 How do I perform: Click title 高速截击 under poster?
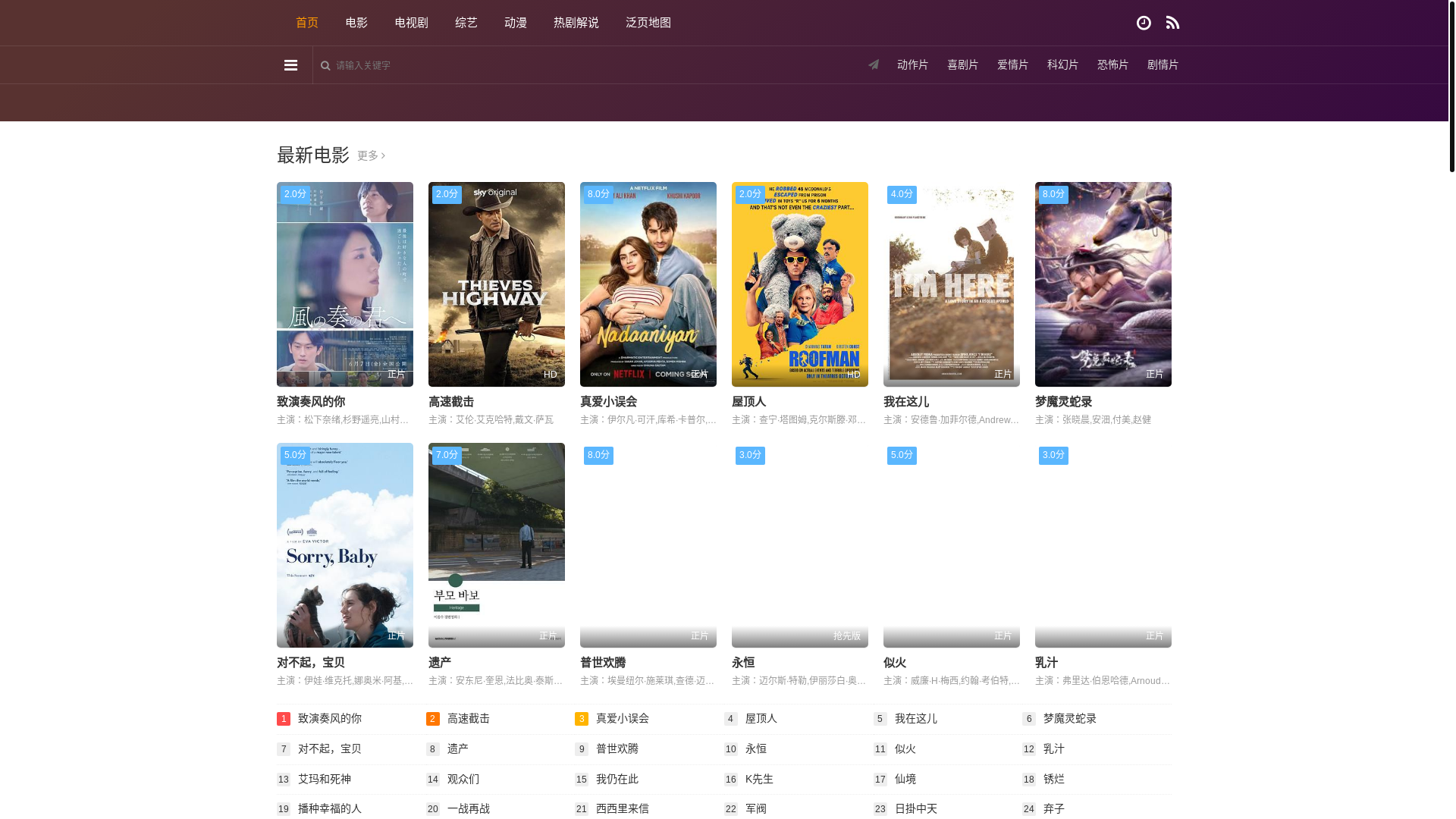point(451,402)
